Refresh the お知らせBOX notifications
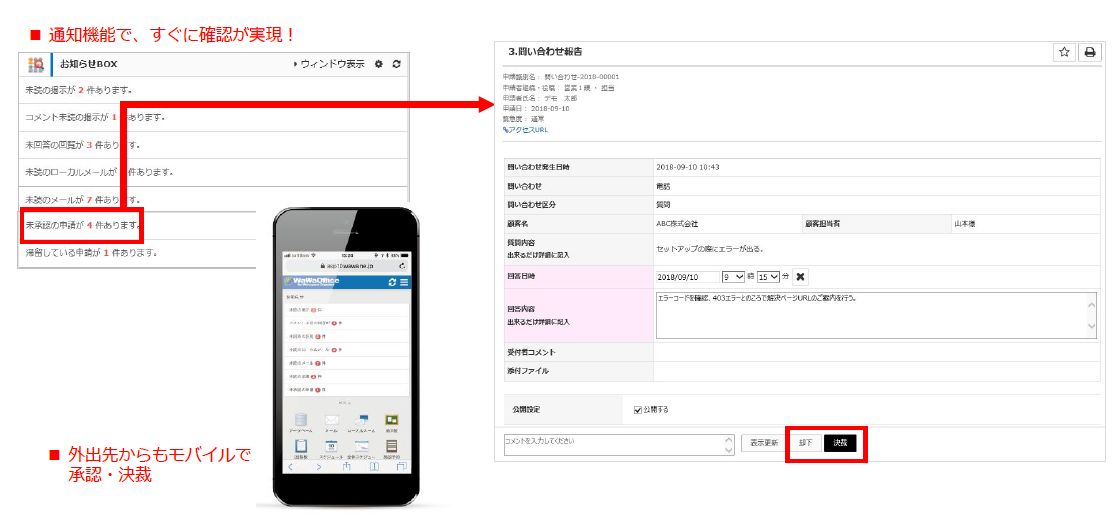Viewport: 1120px width, 516px height. [396, 64]
